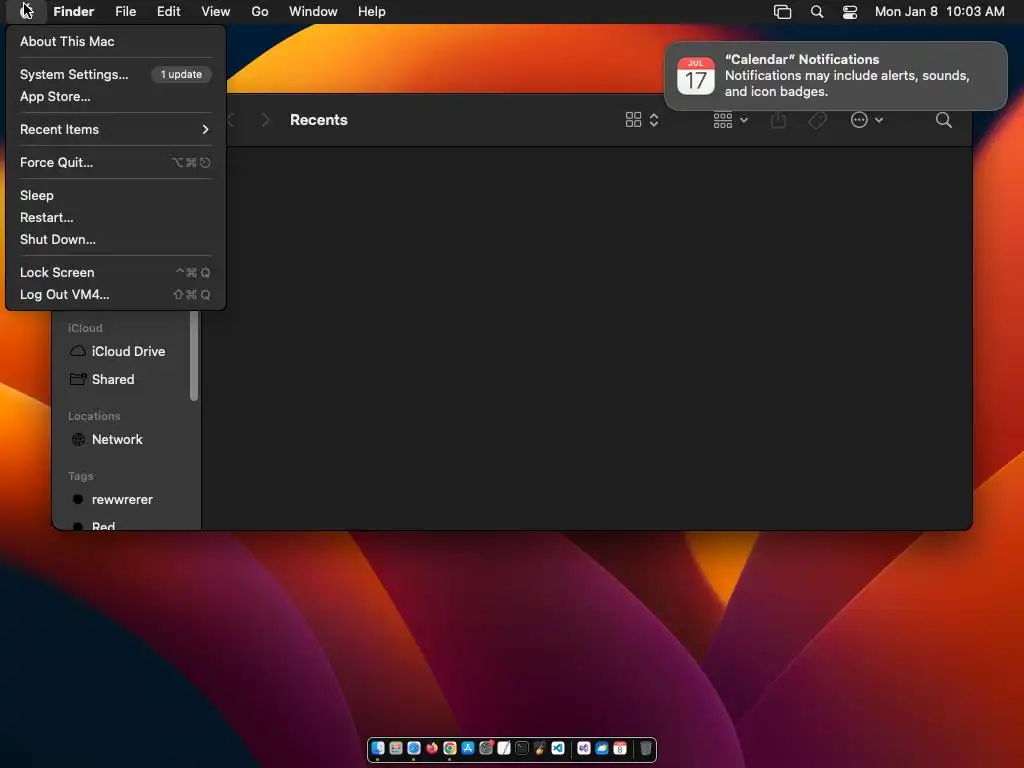Click Tags section header
Screen dimensions: 1024x768
80,476
